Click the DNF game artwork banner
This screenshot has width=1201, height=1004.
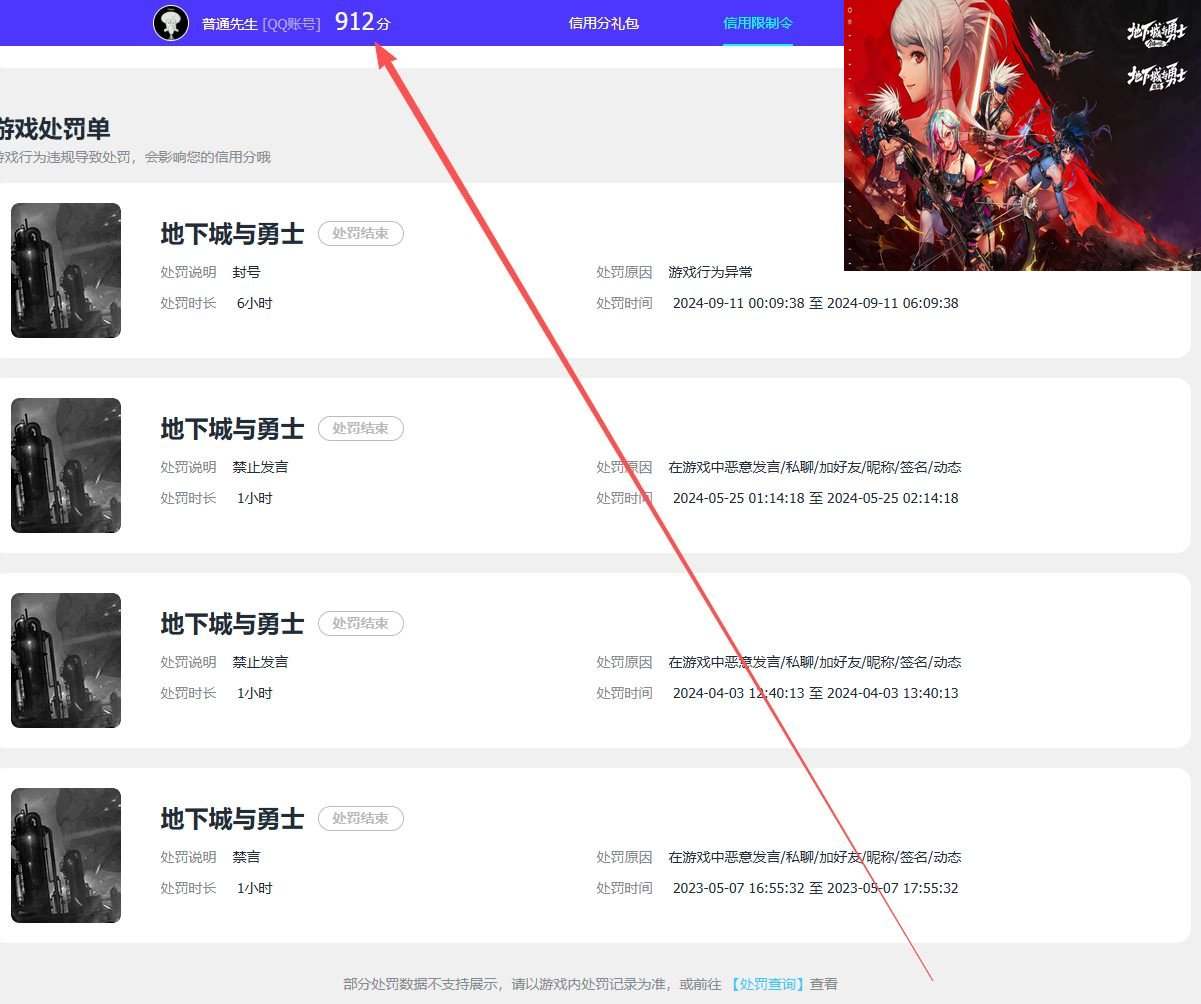click(1022, 135)
